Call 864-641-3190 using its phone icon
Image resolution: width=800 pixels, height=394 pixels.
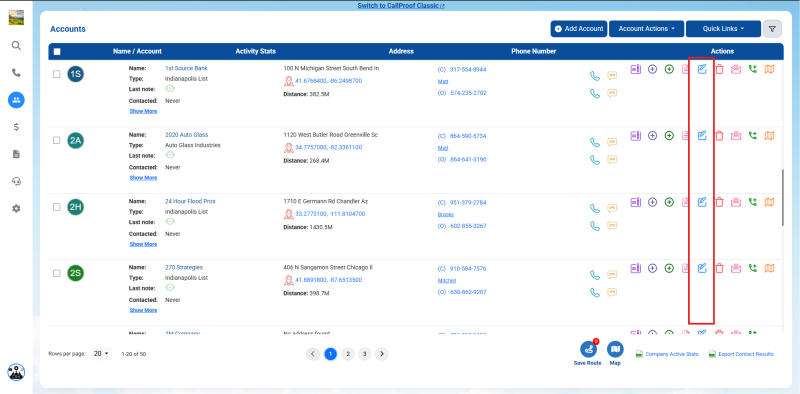click(x=595, y=160)
